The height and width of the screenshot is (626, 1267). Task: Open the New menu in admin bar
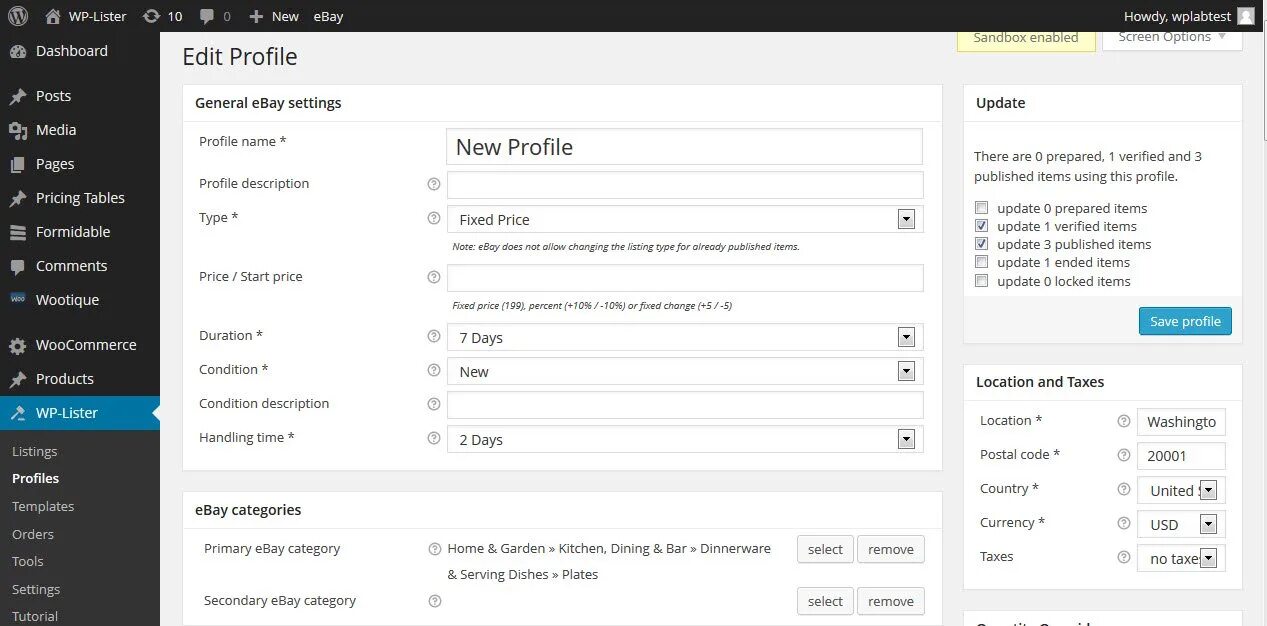point(273,16)
